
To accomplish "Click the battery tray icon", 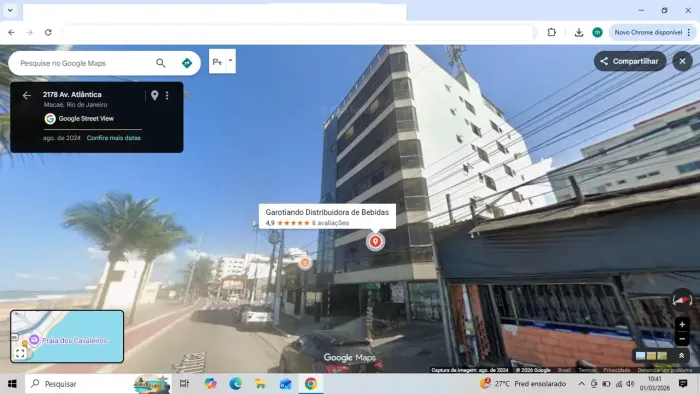I will 606,383.
